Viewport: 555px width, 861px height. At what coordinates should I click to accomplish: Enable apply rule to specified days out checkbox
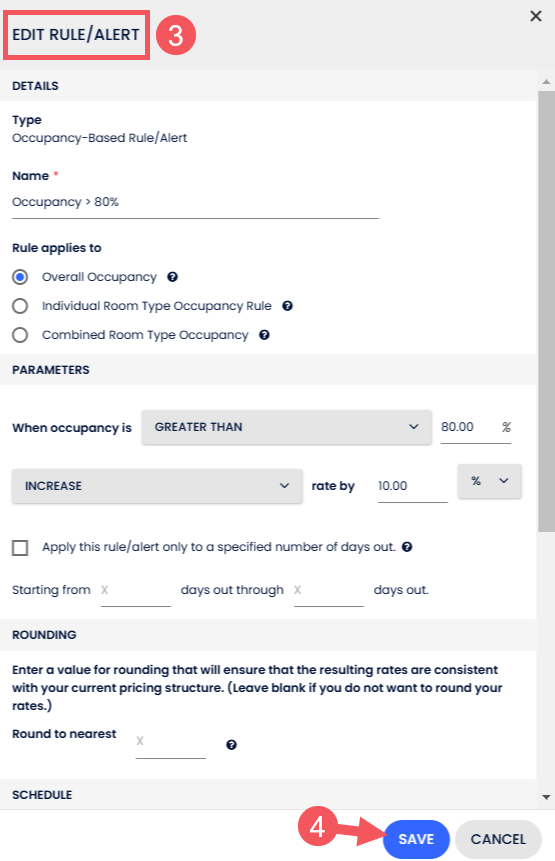coord(20,547)
